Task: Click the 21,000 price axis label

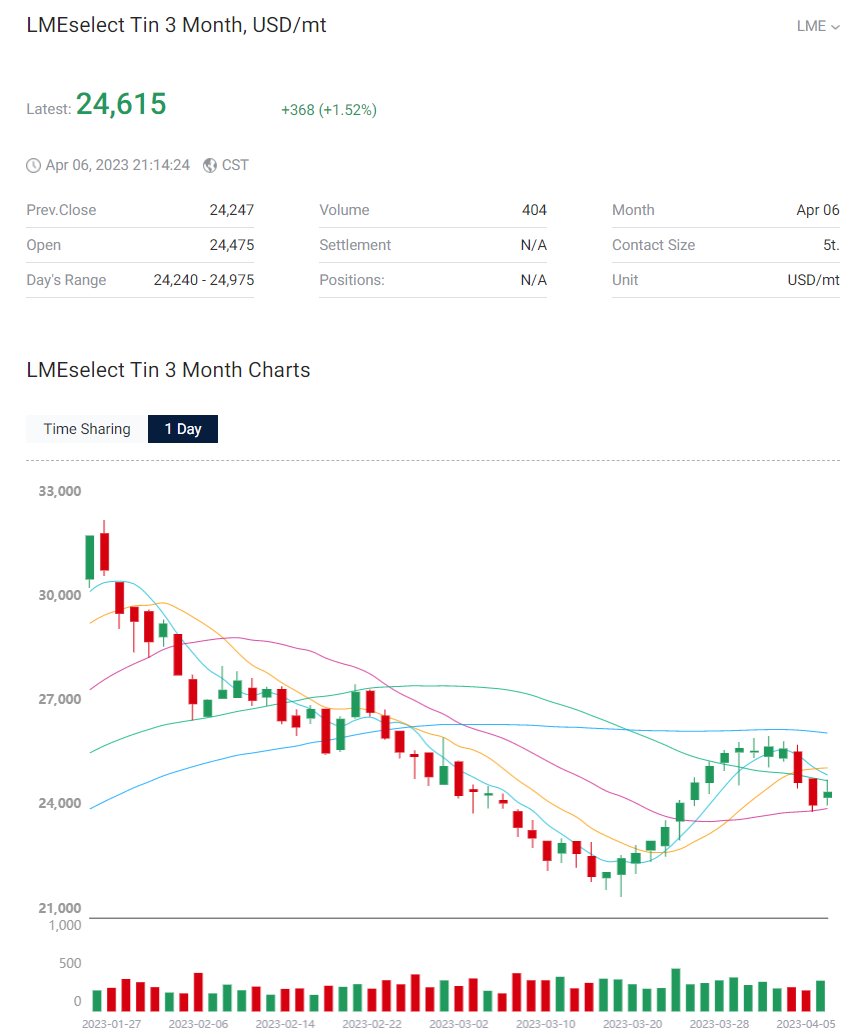Action: (59, 908)
